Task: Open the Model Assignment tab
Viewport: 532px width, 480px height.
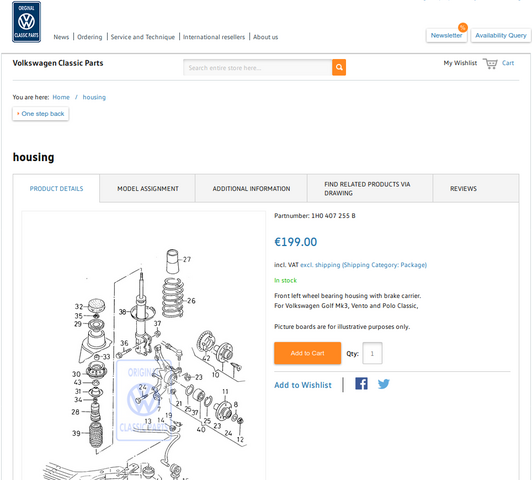Action: click(x=148, y=189)
